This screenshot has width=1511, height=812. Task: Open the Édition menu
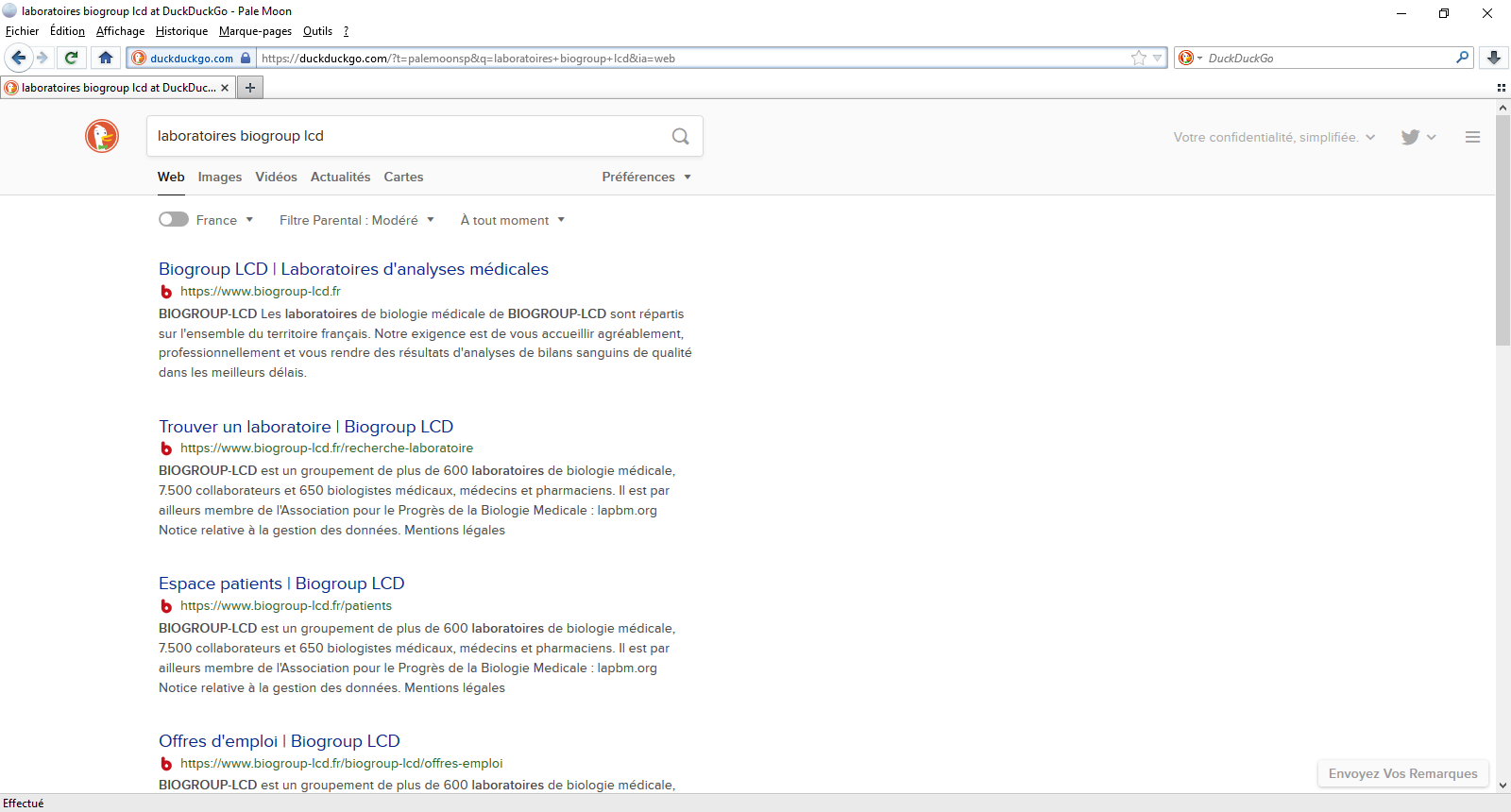(67, 31)
